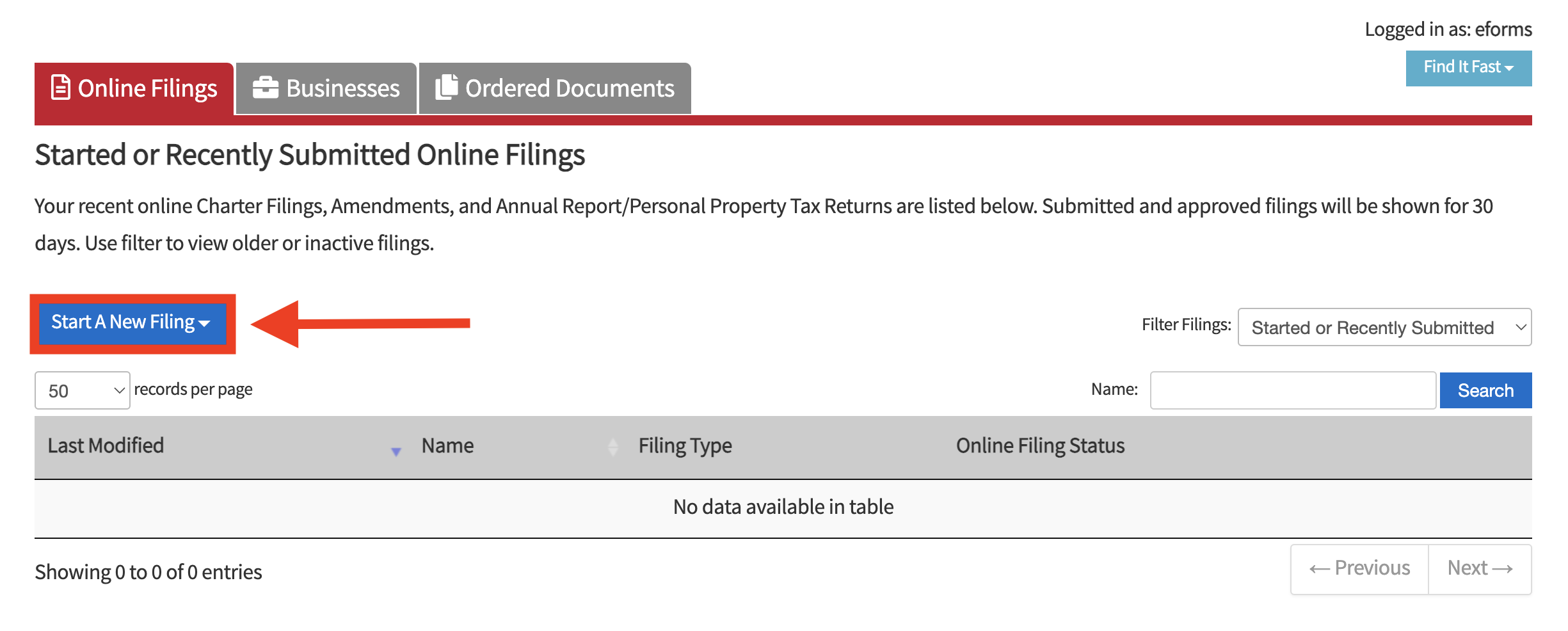Click the caret on Find It Fast
1568x631 pixels.
1509,68
